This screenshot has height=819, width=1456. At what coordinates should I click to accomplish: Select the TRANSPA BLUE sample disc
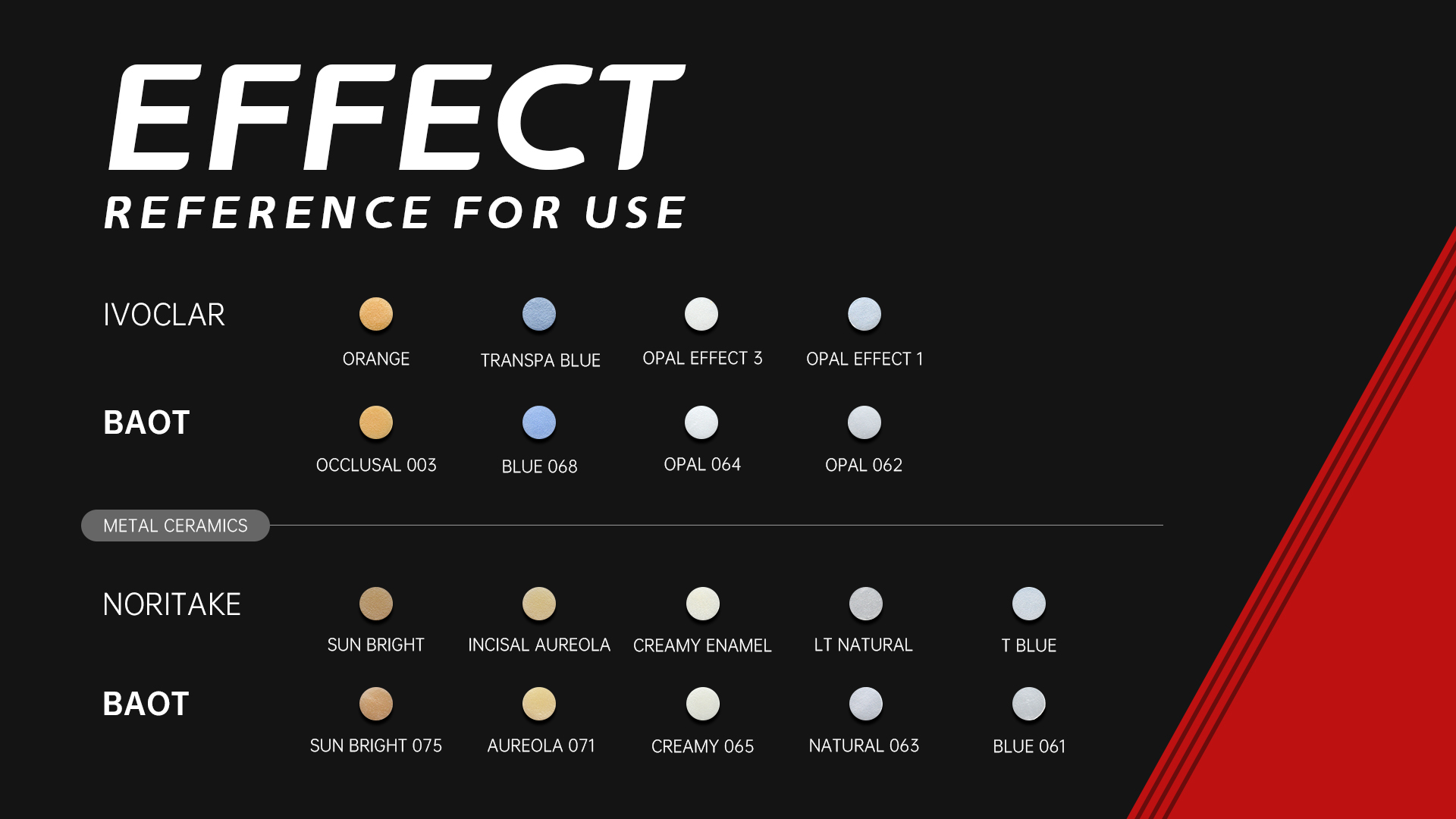[x=539, y=314]
